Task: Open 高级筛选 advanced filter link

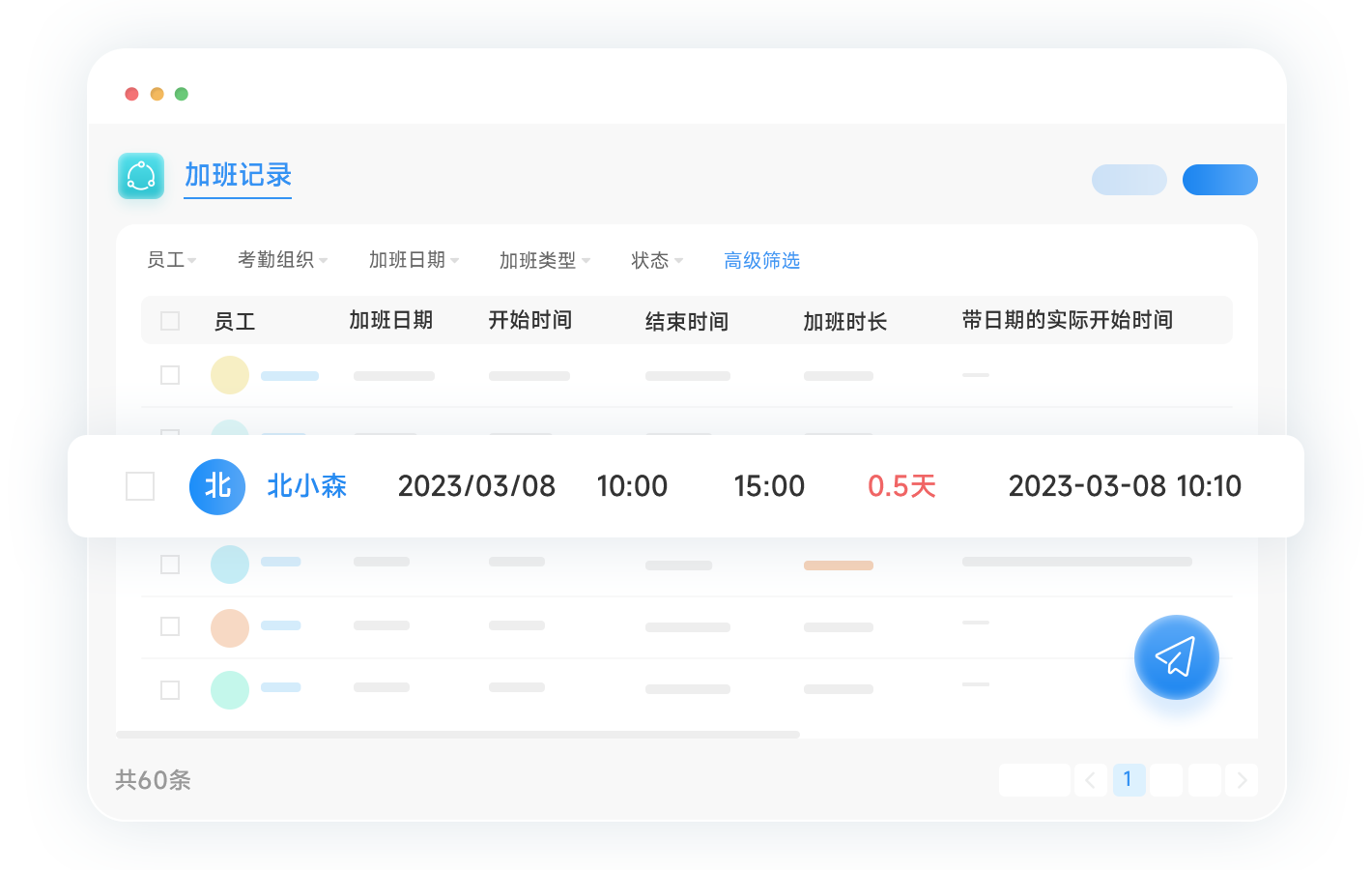Action: (761, 261)
